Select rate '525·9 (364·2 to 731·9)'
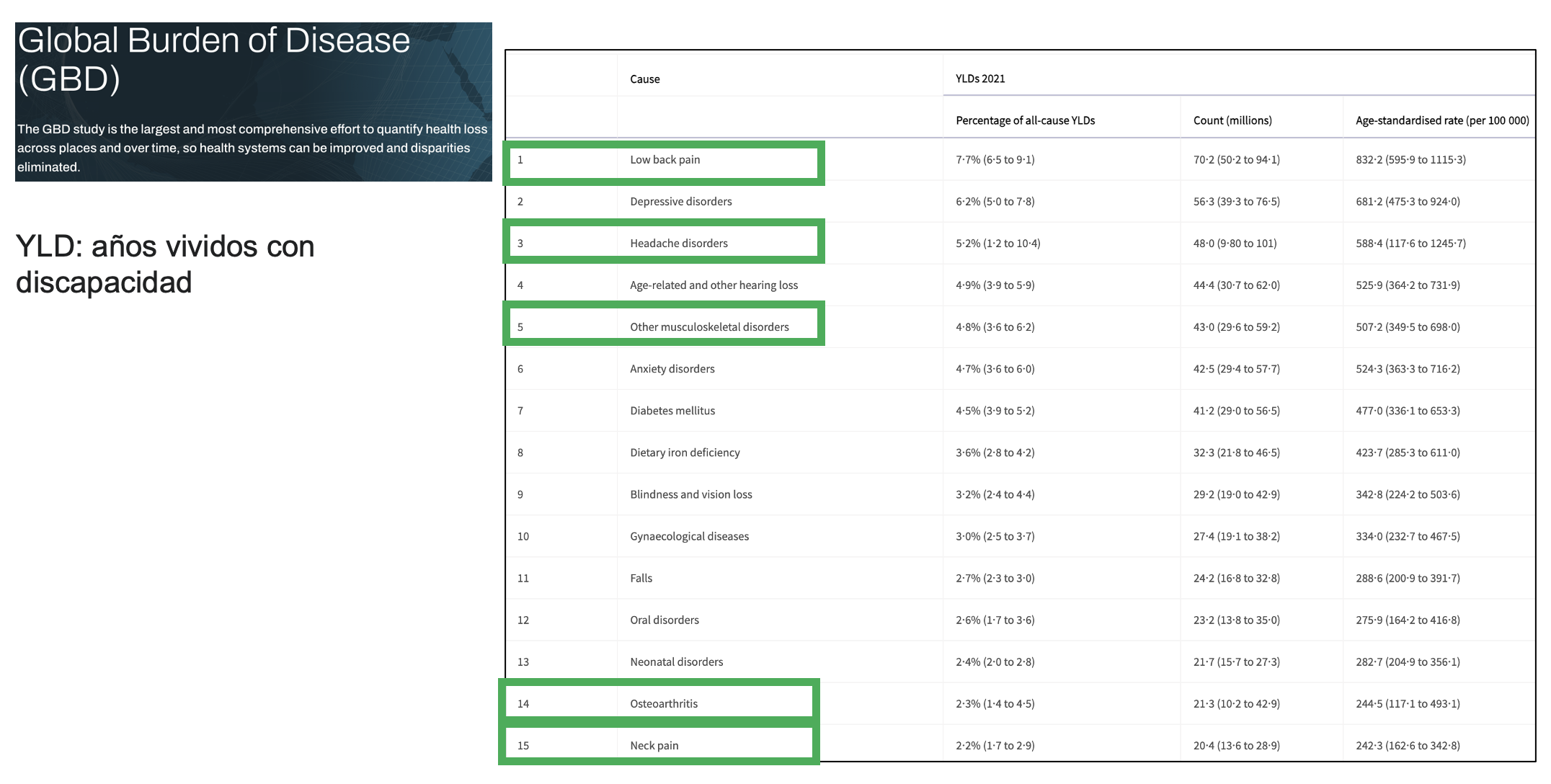The width and height of the screenshot is (1551, 784). pos(1408,285)
